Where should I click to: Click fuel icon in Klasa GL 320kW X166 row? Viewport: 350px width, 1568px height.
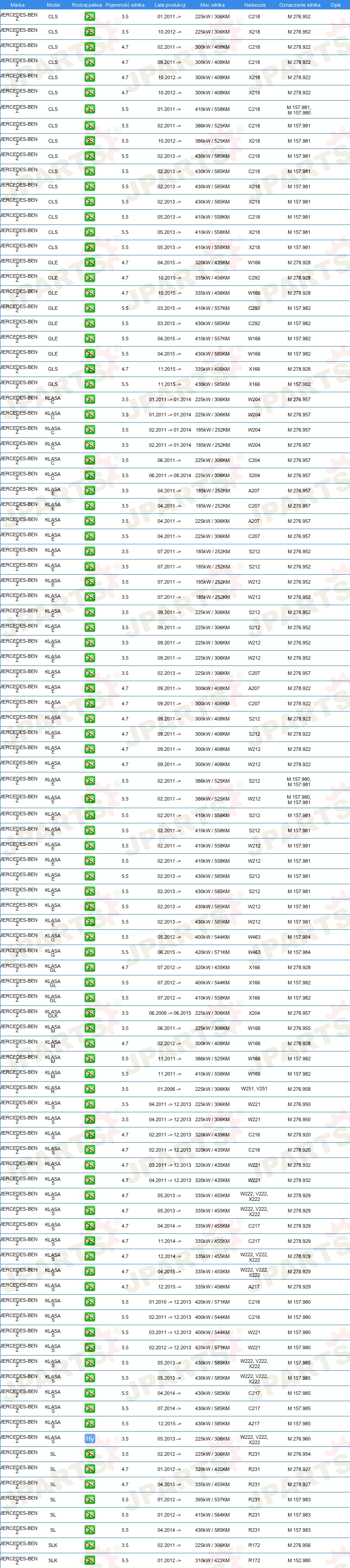coord(90,968)
